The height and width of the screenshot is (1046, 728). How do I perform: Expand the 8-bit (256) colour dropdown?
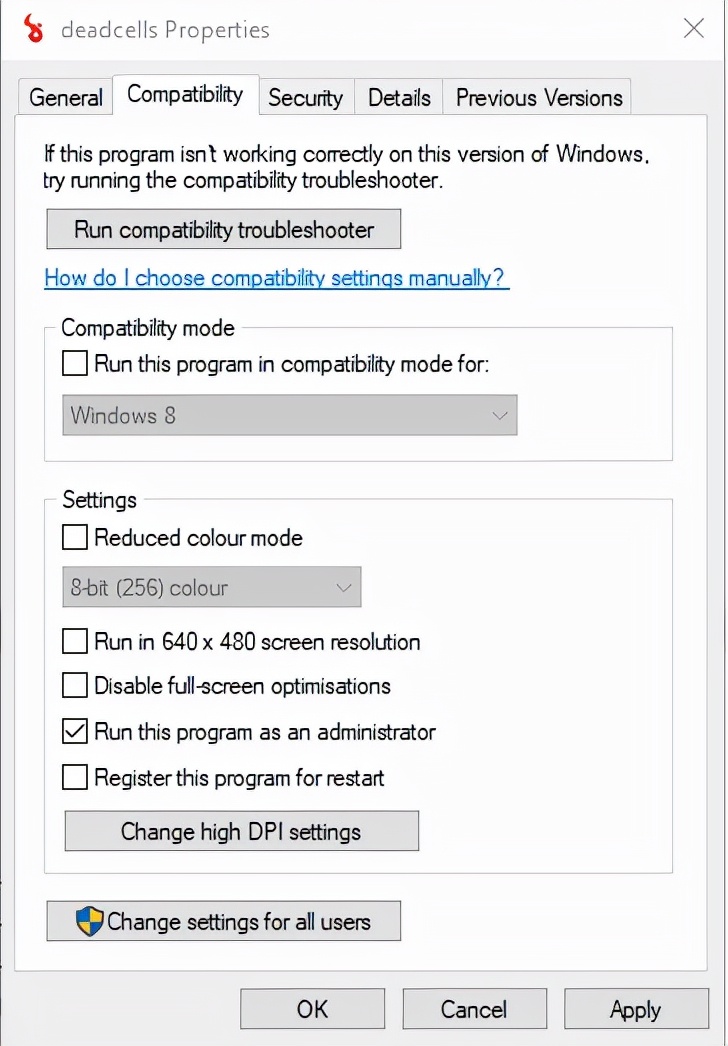(212, 588)
